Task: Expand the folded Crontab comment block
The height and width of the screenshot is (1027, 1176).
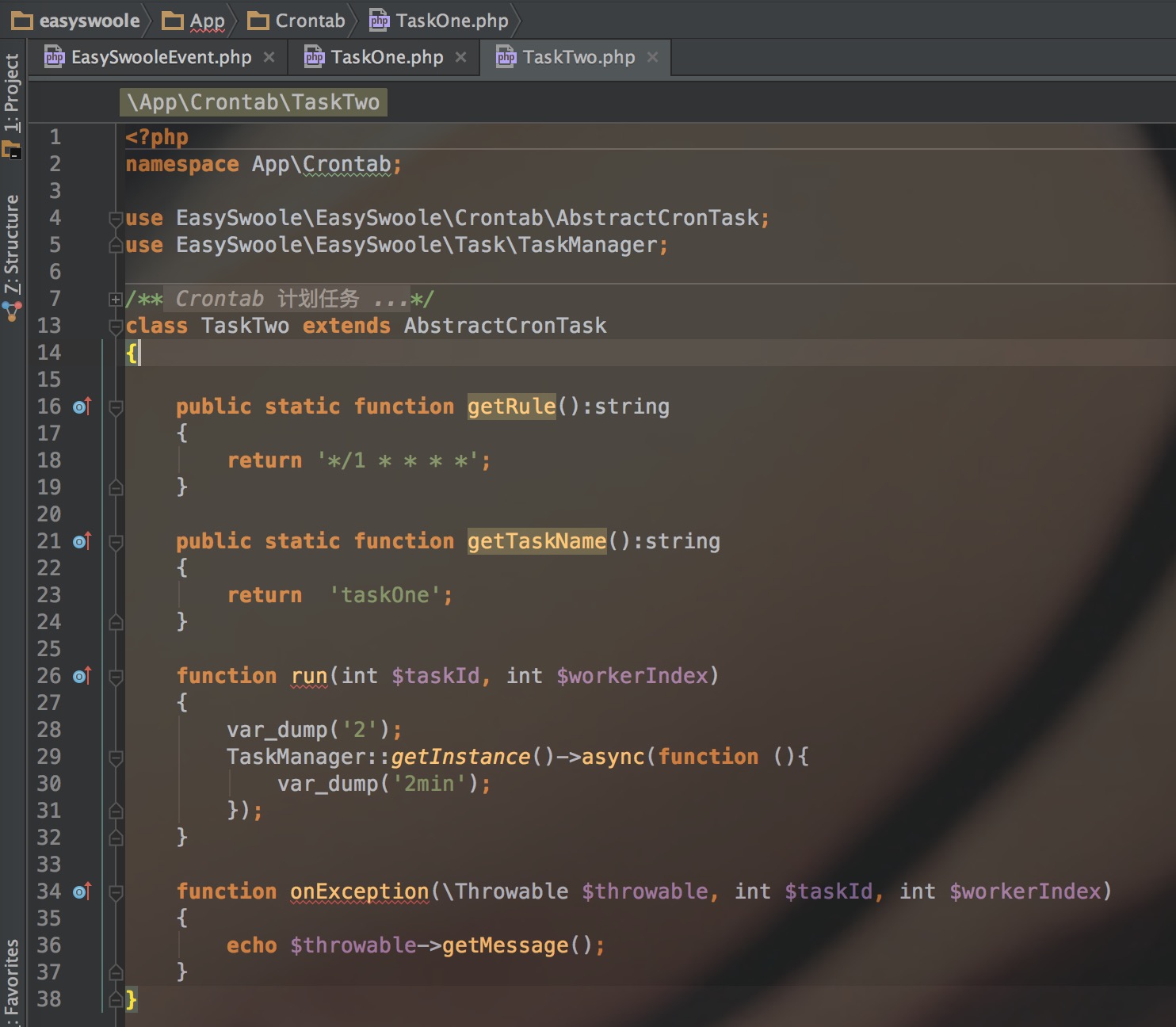Action: tap(116, 300)
